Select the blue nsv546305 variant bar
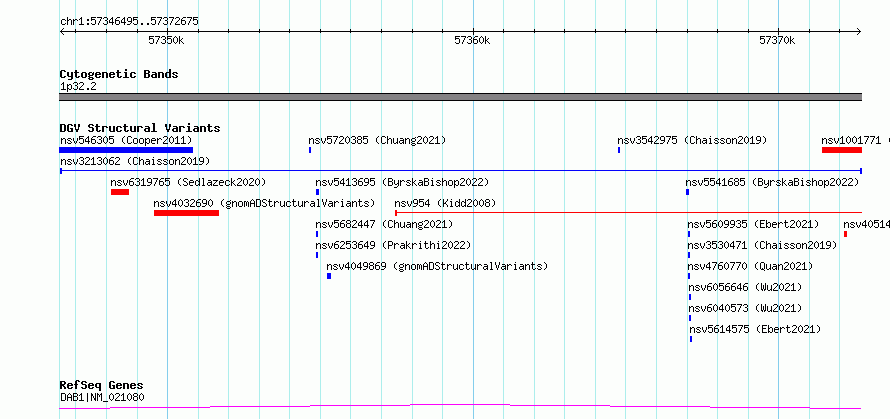890x419 pixels. 126,150
